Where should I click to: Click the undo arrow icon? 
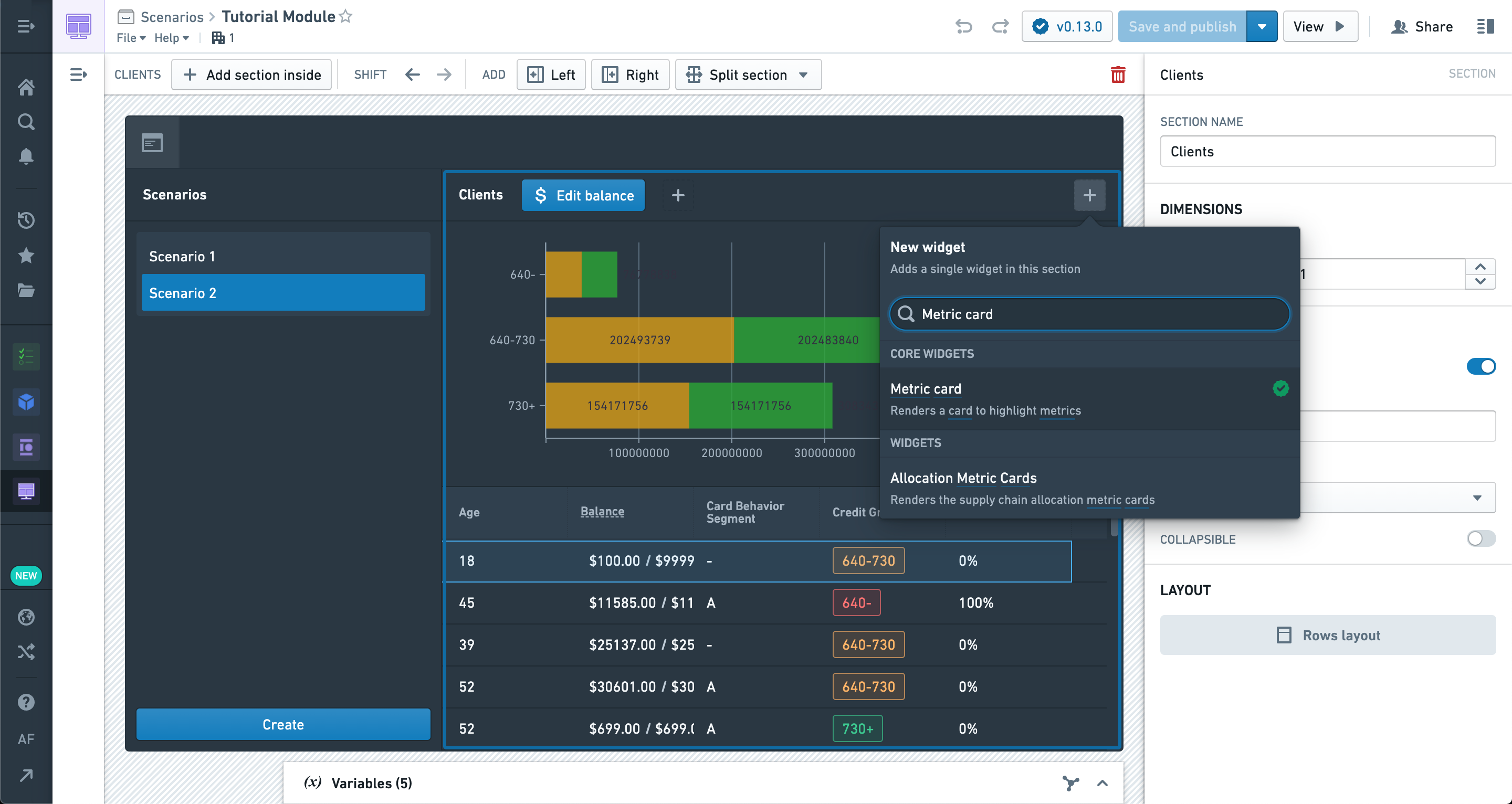pos(964,26)
